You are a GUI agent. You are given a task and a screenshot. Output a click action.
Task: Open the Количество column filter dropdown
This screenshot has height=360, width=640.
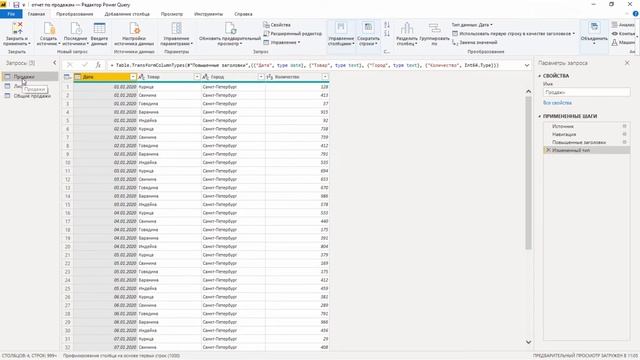click(325, 77)
